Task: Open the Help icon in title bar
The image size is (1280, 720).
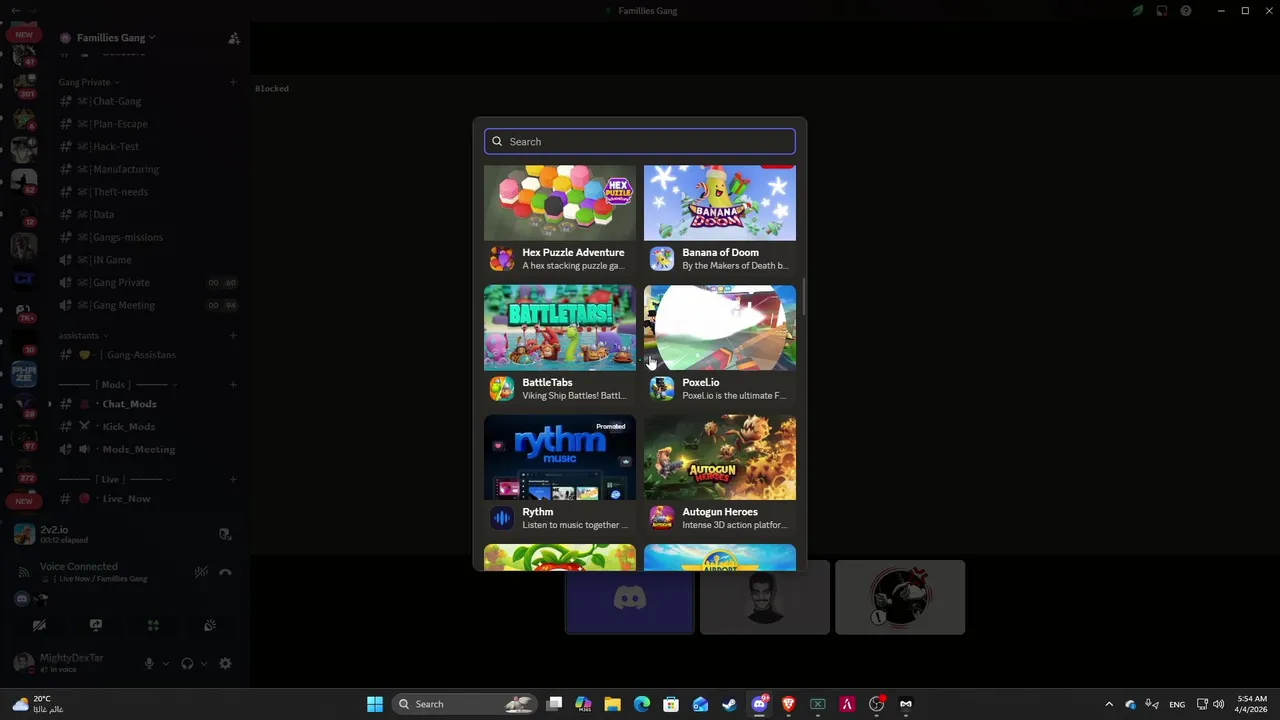Action: tap(1186, 11)
